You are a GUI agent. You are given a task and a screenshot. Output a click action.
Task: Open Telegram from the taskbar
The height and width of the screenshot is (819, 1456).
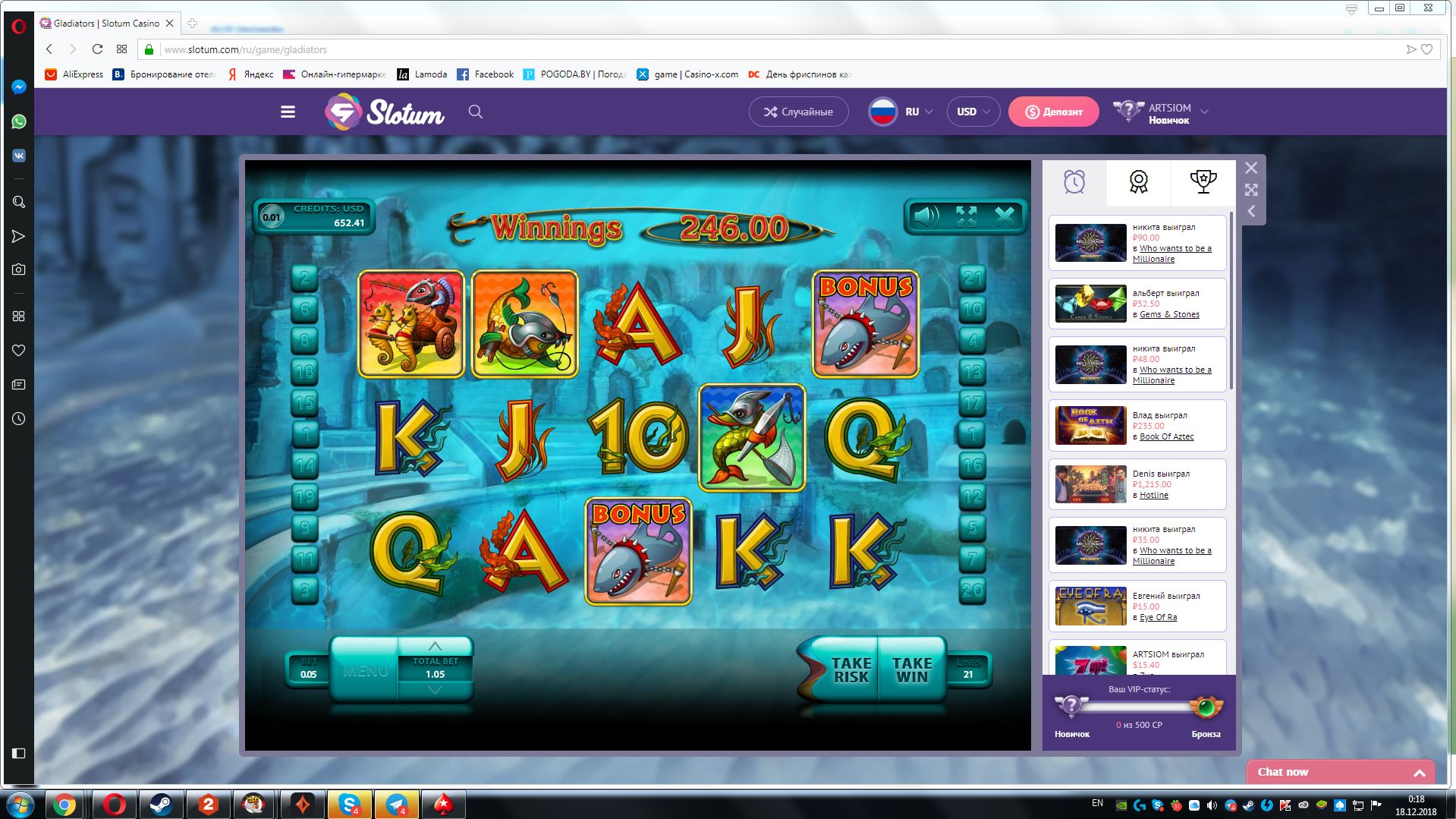396,804
